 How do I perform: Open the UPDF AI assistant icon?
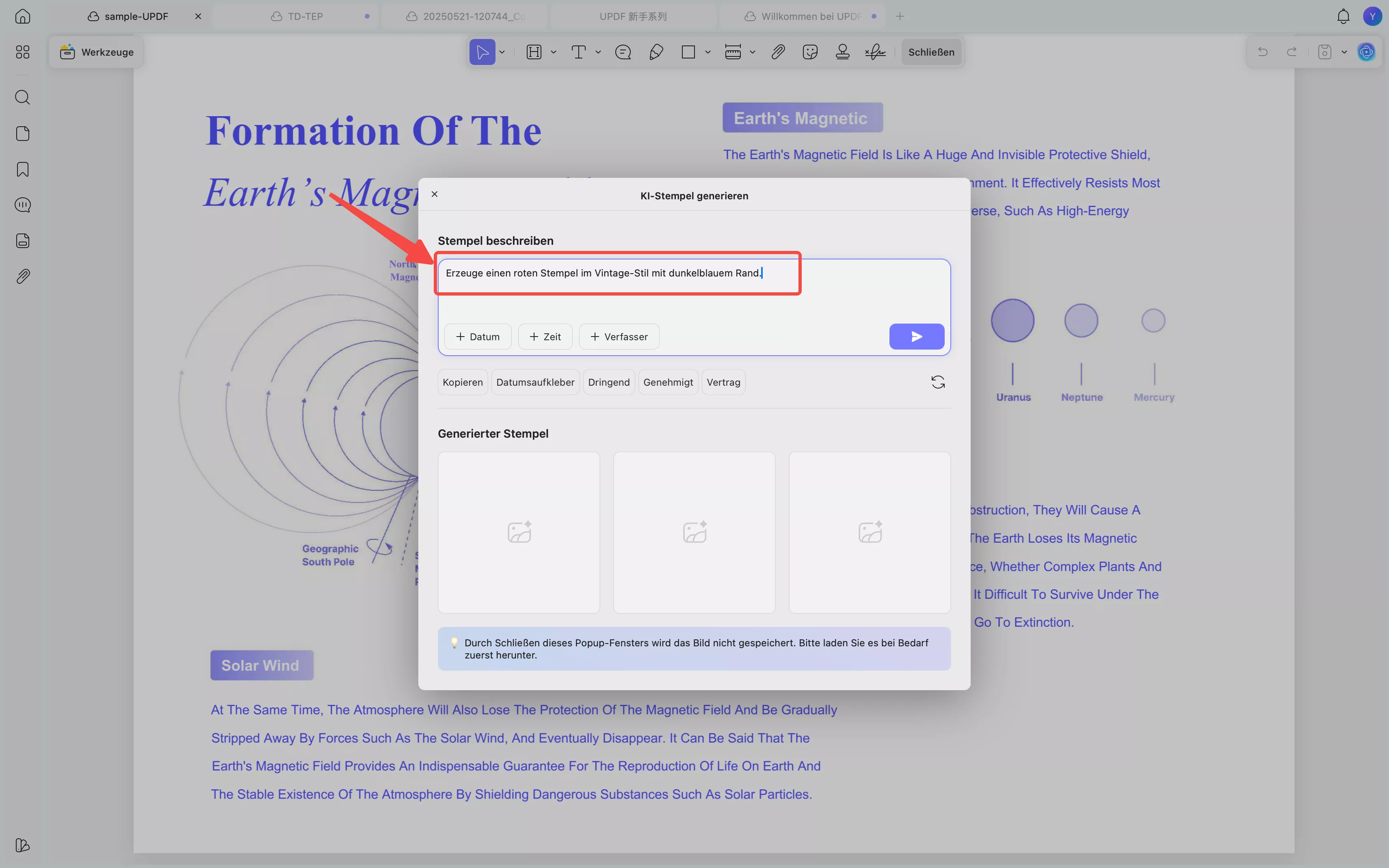coord(1366,52)
